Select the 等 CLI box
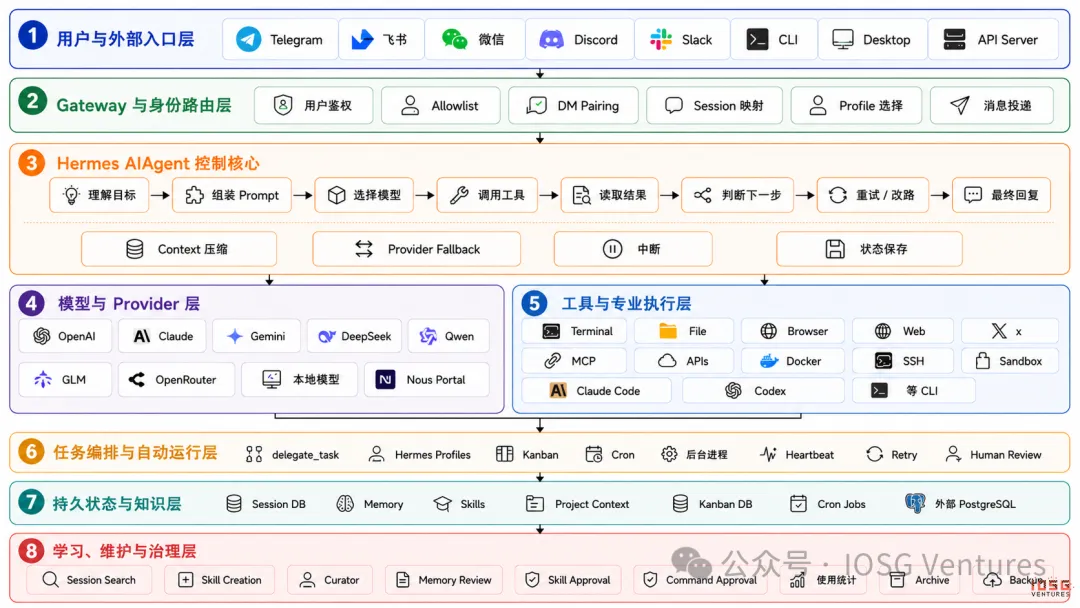Screen dimensions: 1080x608 (x=913, y=390)
